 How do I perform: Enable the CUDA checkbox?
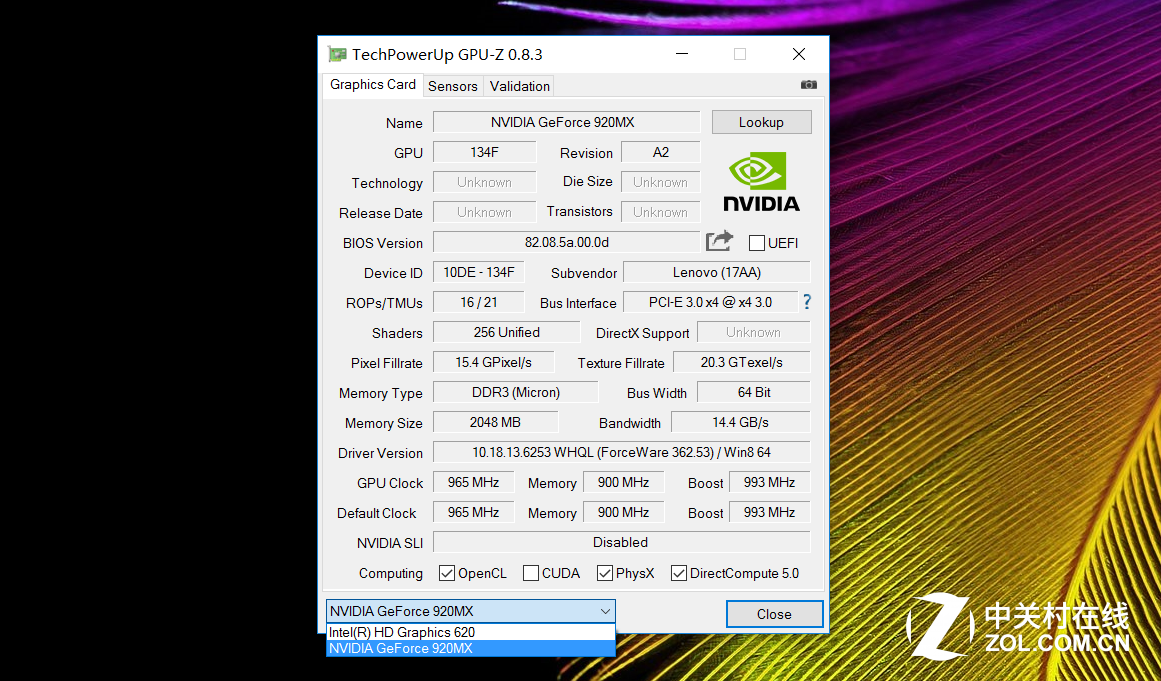point(530,573)
